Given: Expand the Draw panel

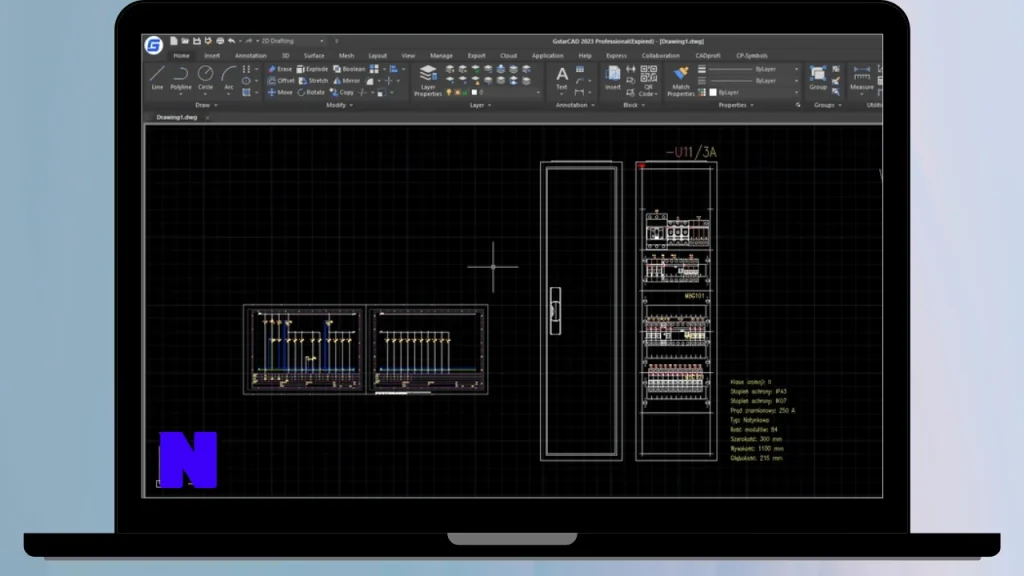Looking at the screenshot, I should pos(206,105).
